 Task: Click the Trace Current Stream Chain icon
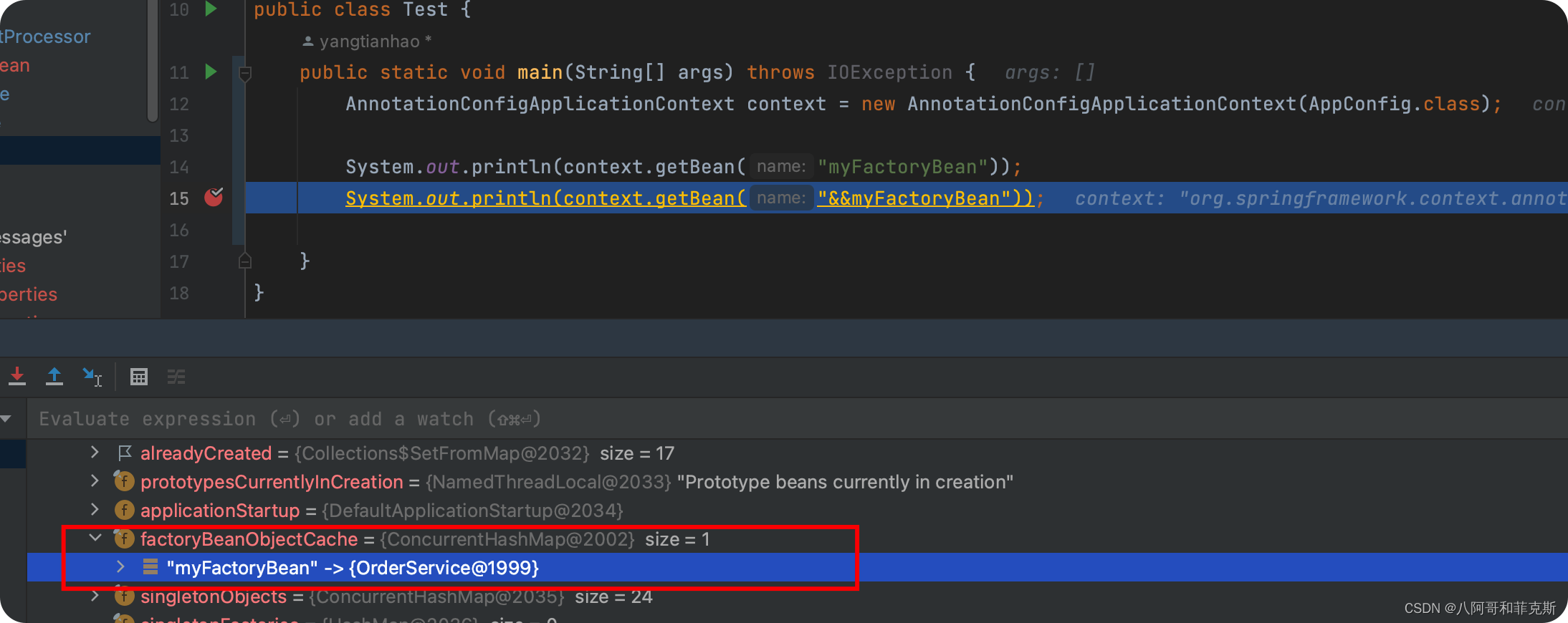[176, 377]
